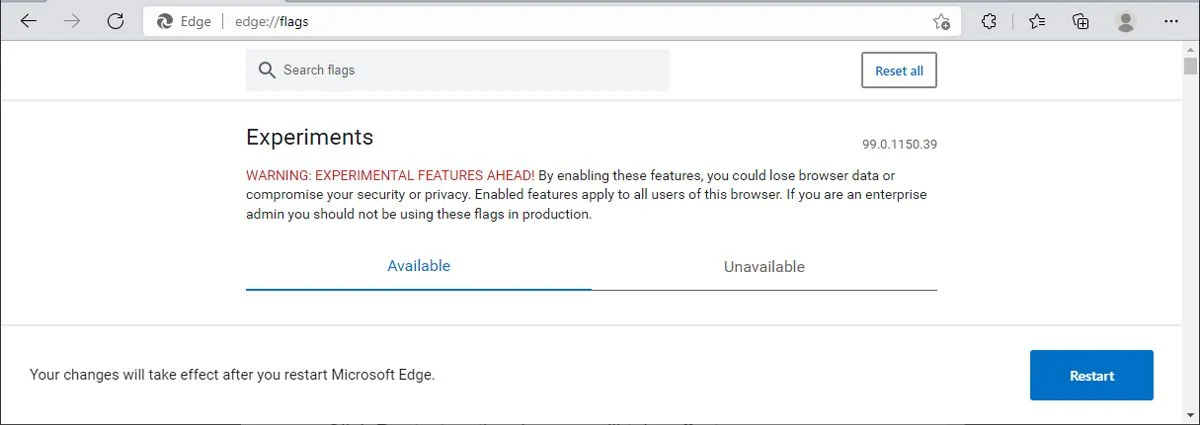Open the Favorites list icon
This screenshot has height=425, width=1200.
click(1037, 21)
